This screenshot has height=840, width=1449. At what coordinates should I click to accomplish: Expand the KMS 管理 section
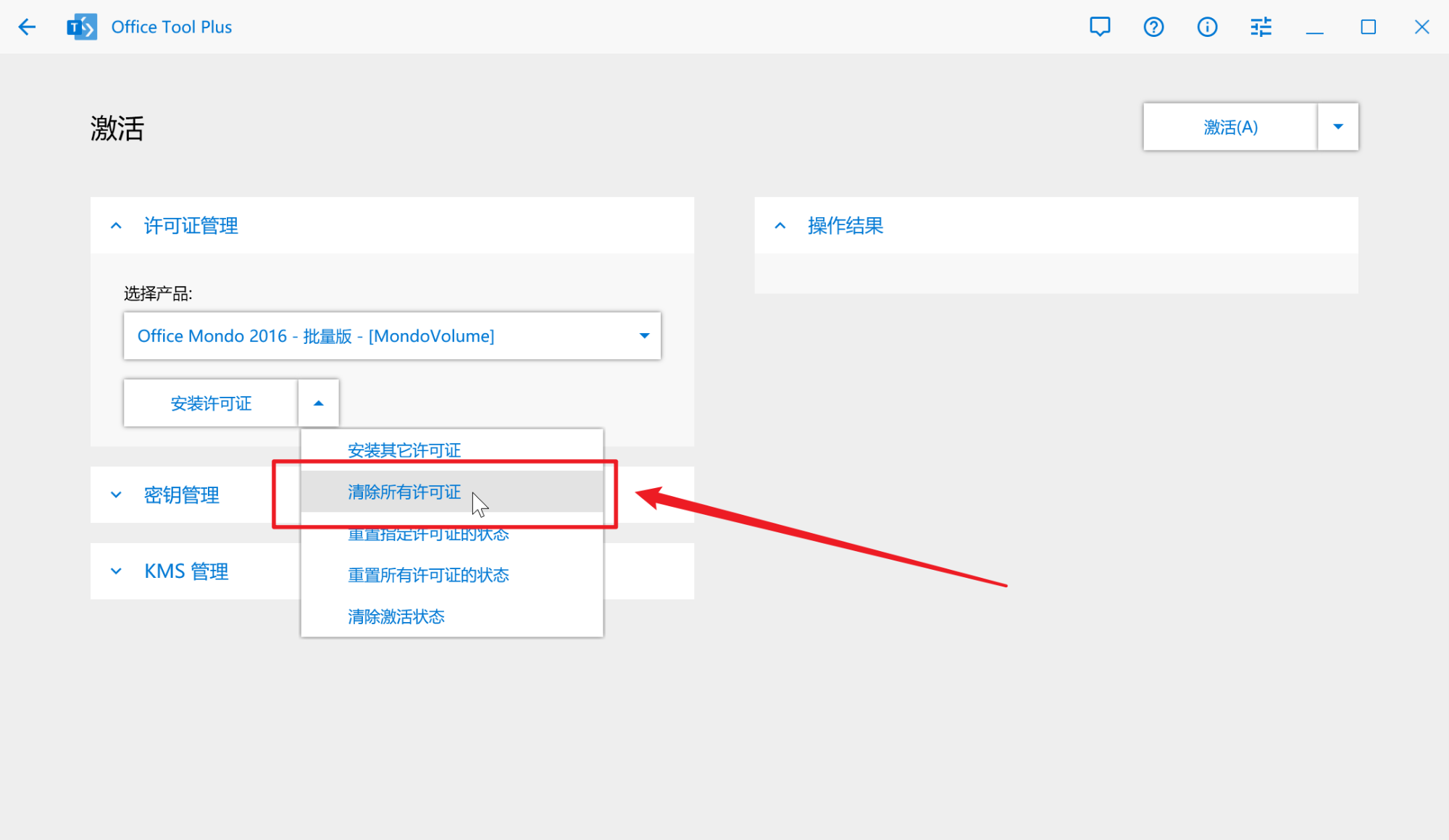(x=116, y=571)
